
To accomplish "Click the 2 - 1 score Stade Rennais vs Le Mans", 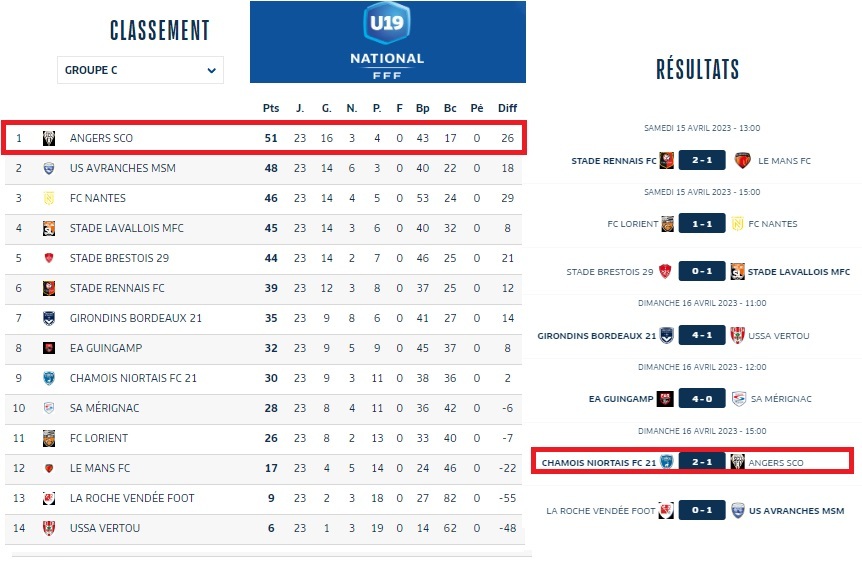I will click(x=703, y=160).
